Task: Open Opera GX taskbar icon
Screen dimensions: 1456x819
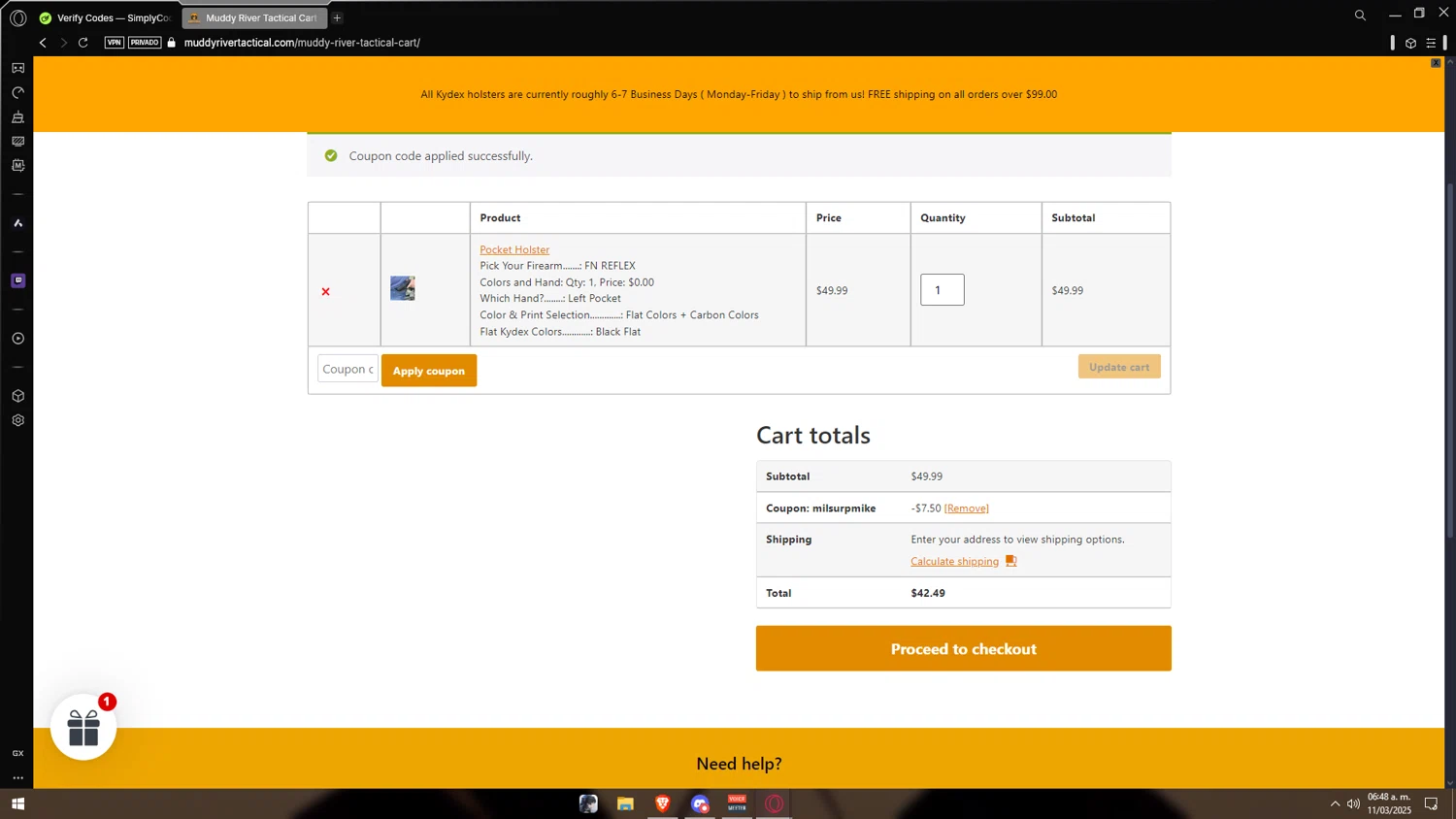Action: click(x=775, y=803)
